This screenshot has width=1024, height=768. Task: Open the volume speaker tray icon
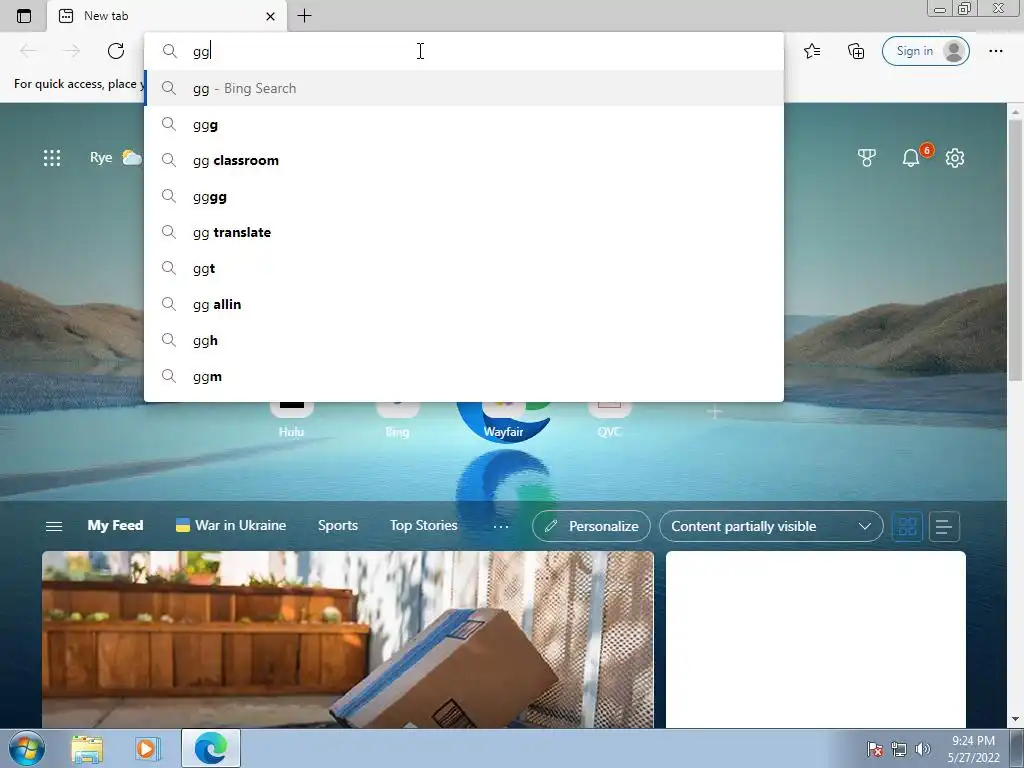pos(922,749)
